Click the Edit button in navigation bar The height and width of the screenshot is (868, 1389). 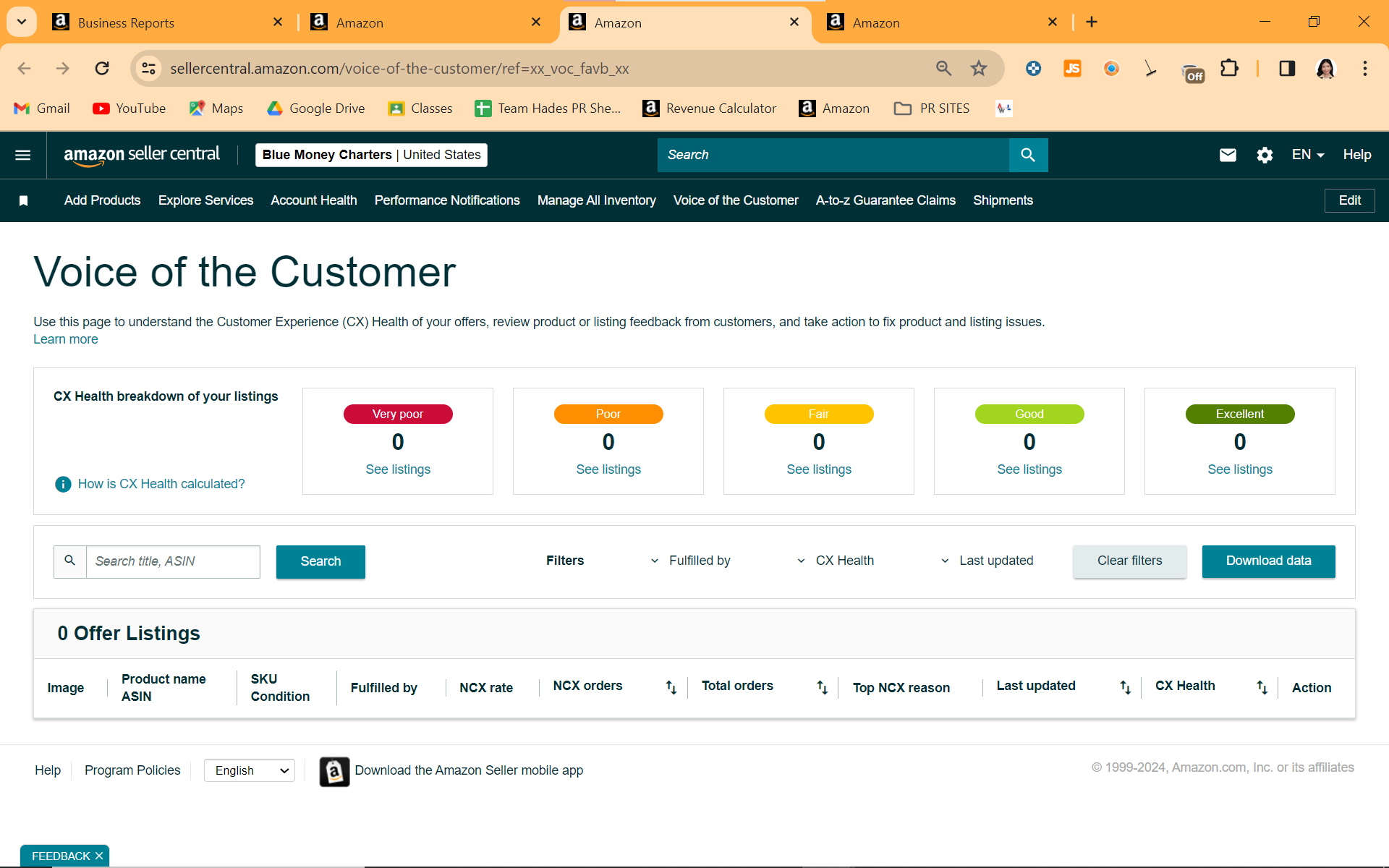pyautogui.click(x=1350, y=200)
